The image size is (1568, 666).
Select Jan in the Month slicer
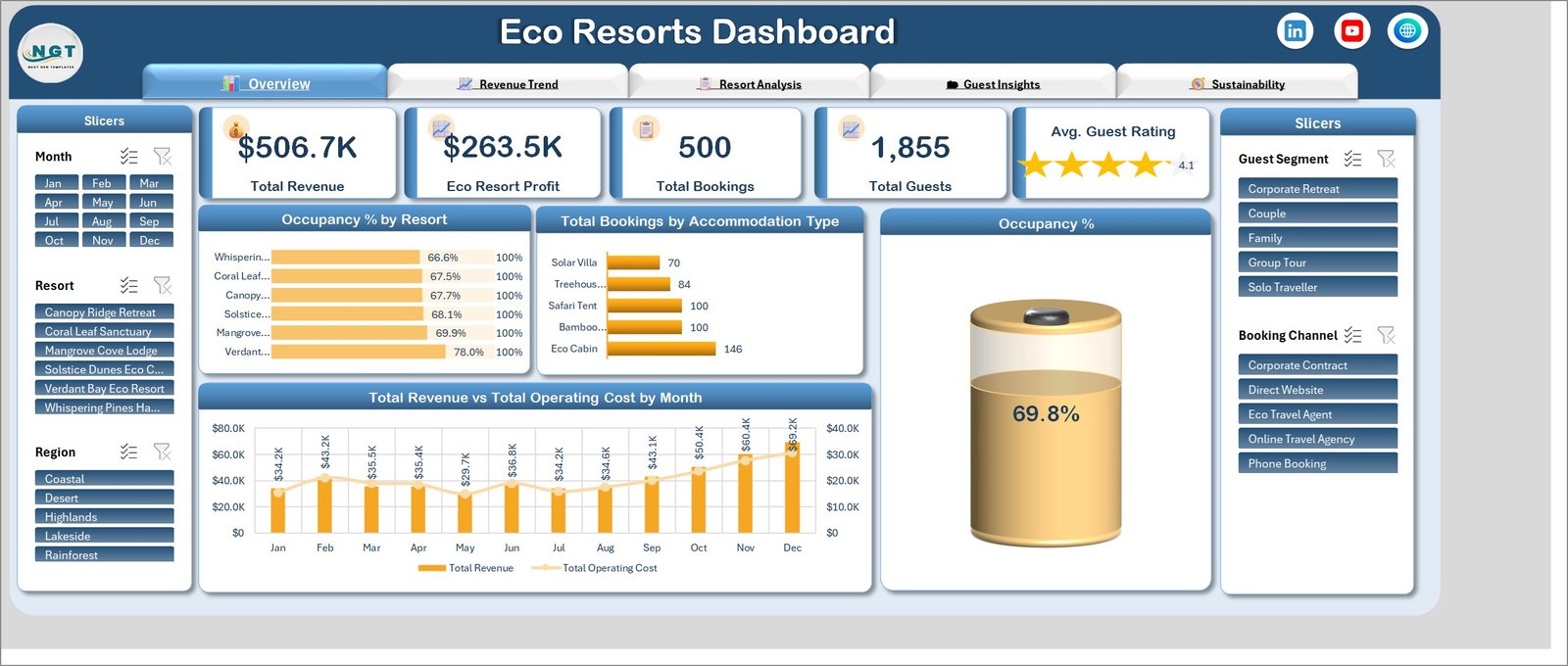(54, 183)
